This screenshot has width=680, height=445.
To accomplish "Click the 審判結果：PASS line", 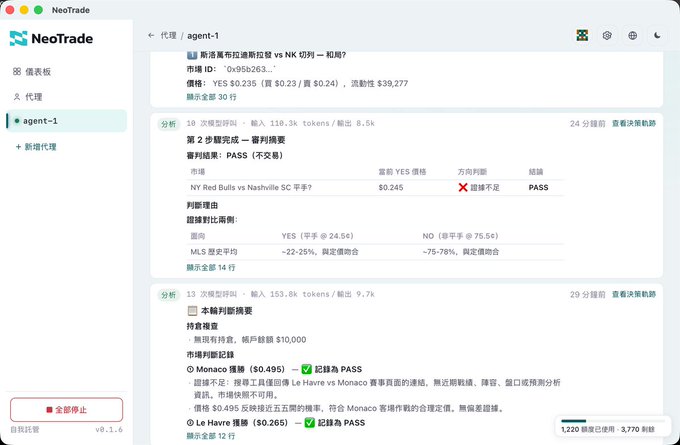I will [235, 155].
